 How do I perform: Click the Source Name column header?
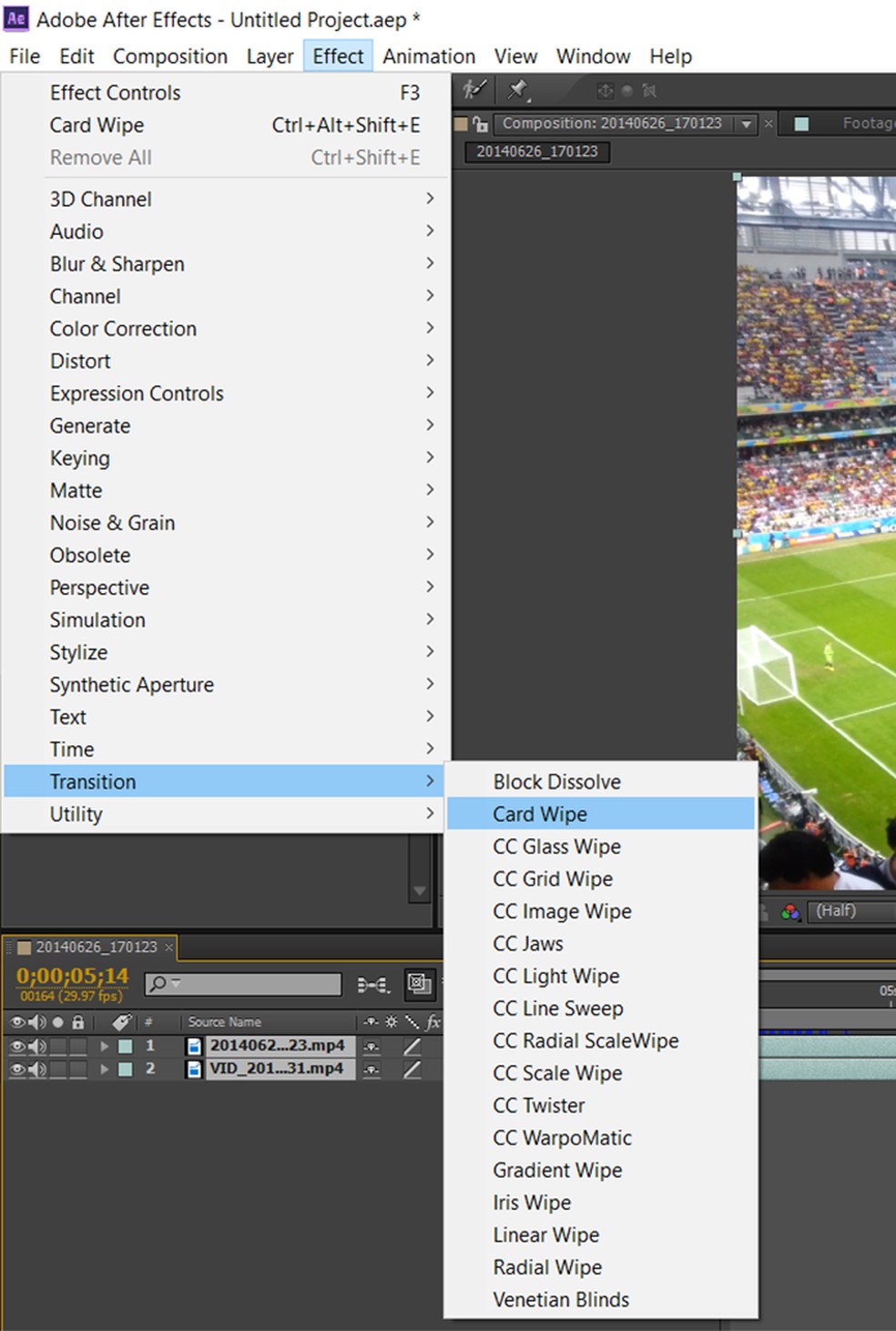pos(225,1022)
